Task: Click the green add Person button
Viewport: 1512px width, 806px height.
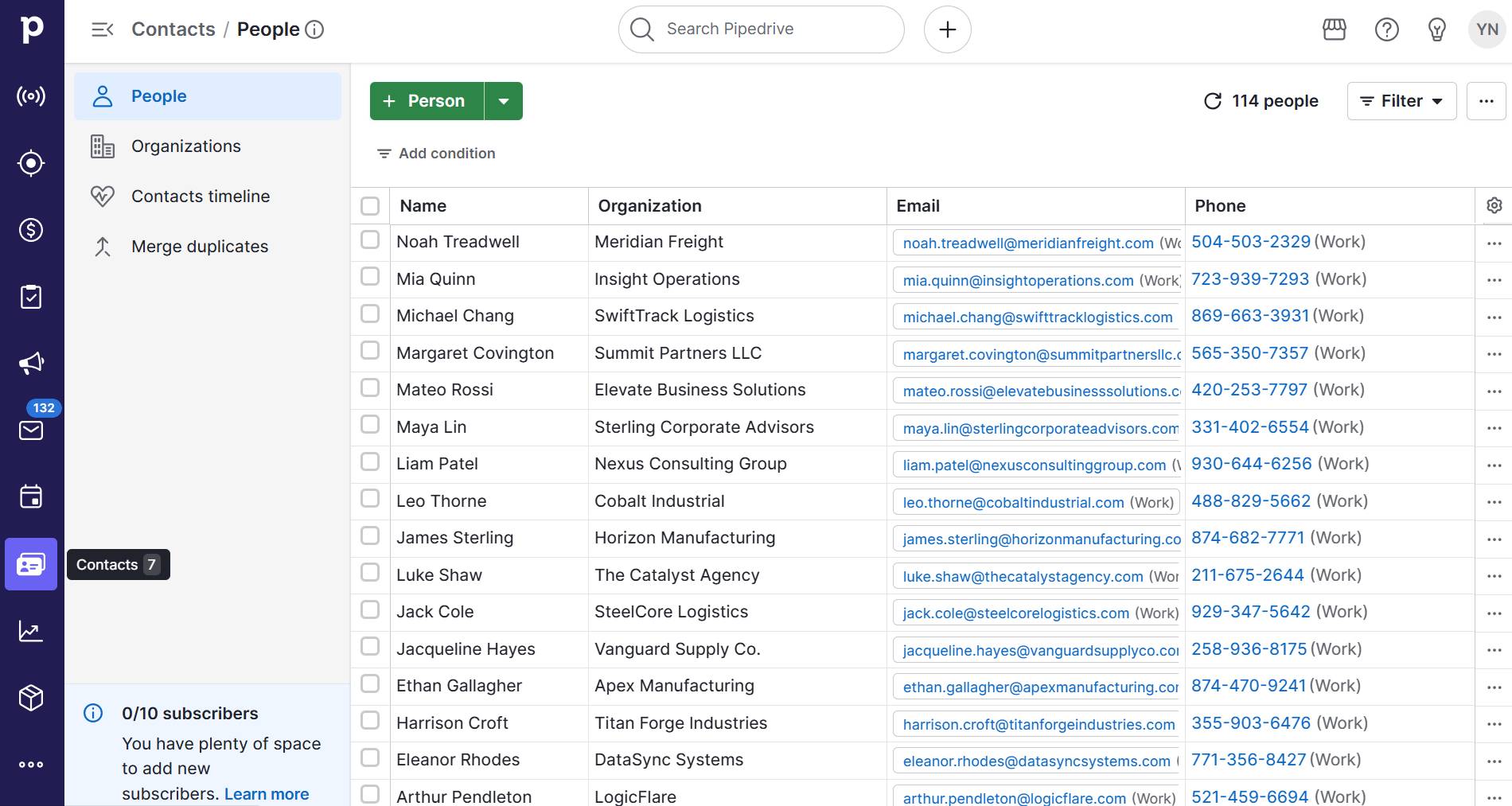Action: (x=427, y=101)
